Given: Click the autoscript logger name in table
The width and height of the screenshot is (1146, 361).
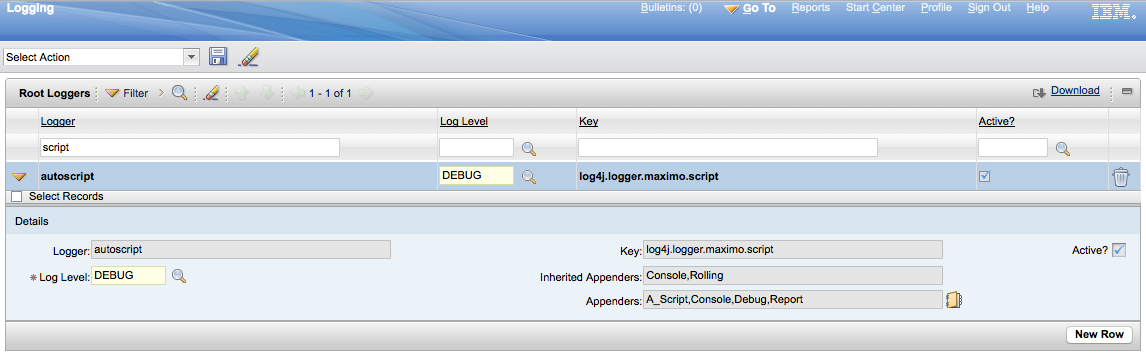Looking at the screenshot, I should pyautogui.click(x=67, y=176).
